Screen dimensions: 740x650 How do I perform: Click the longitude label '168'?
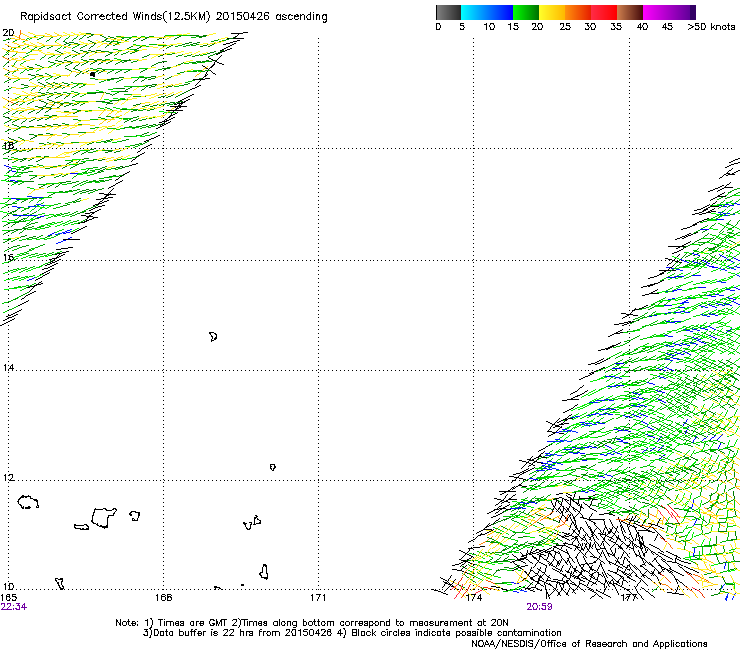coord(163,598)
